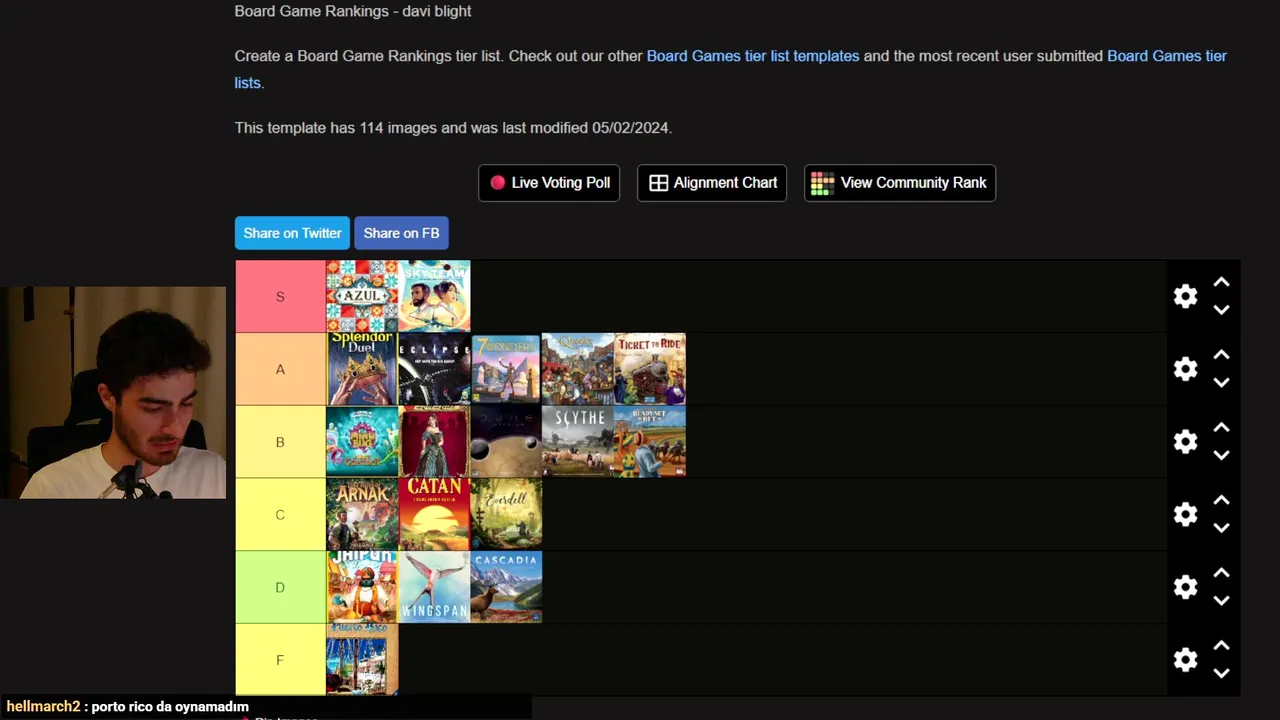Open recent user submitted Board Games tier lists link
Screen dimensions: 1280x720
(1167, 56)
